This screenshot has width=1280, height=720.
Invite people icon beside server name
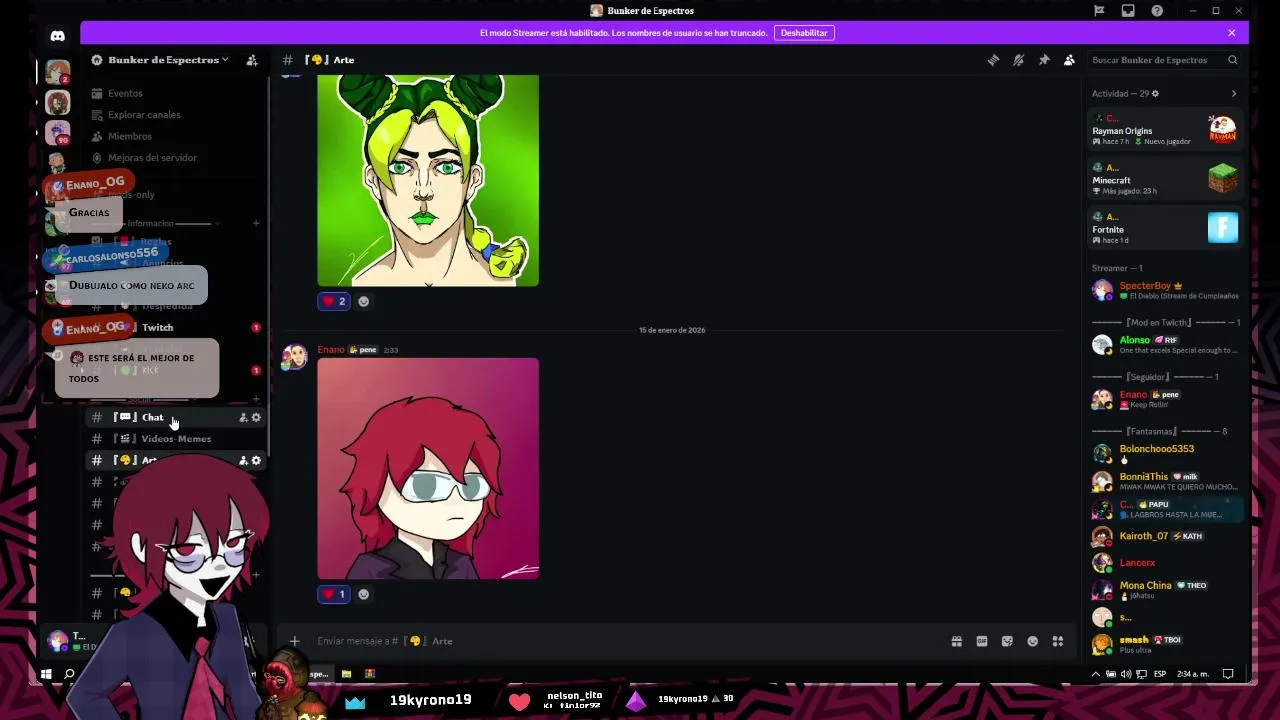[x=252, y=60]
